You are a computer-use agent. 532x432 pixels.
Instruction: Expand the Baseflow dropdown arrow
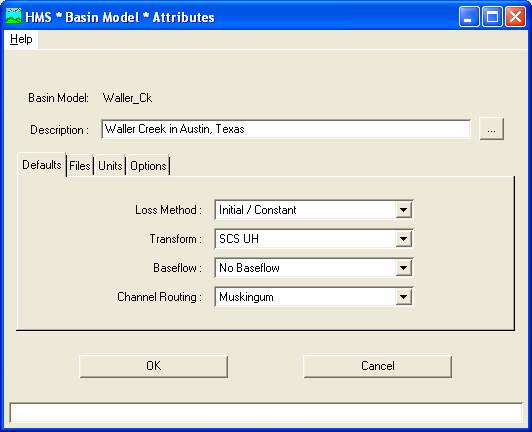[403, 268]
